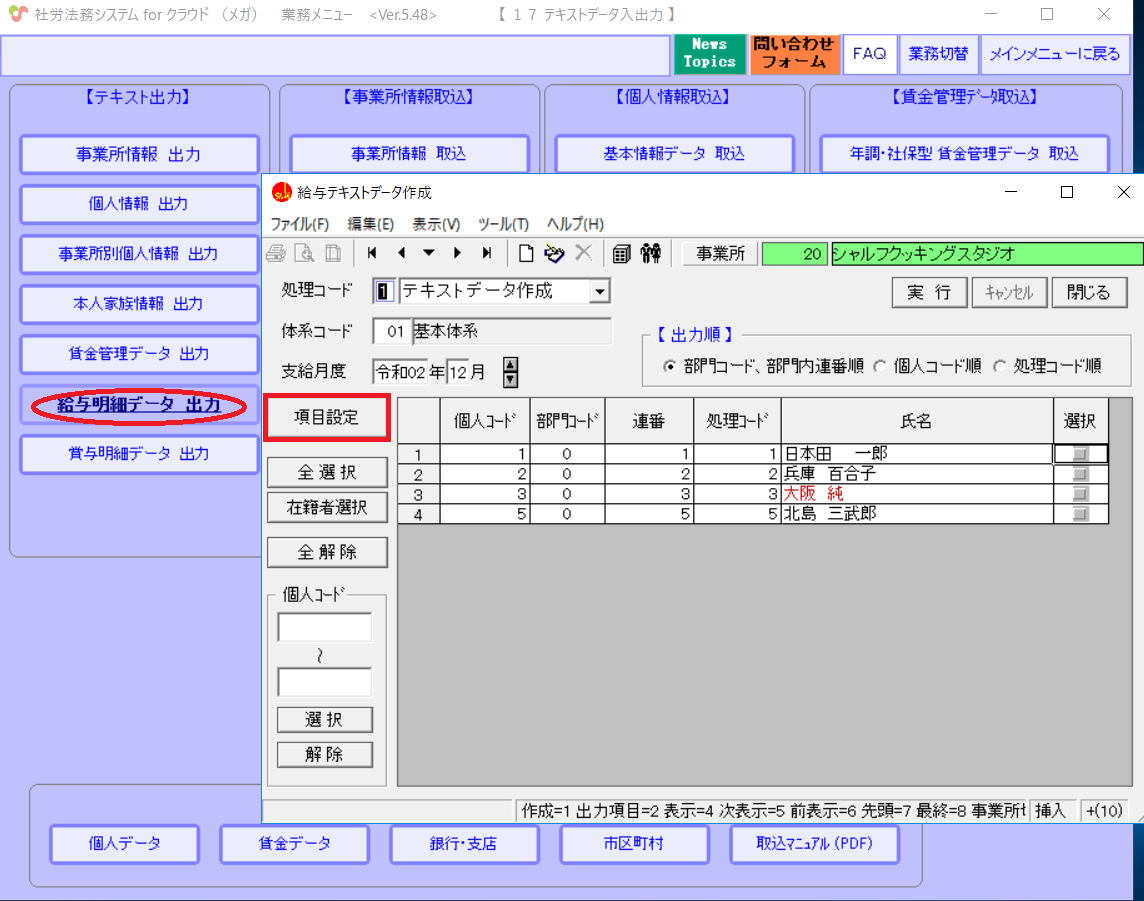Click the app logo in the main title bar
This screenshot has width=1144, height=901.
[18, 14]
